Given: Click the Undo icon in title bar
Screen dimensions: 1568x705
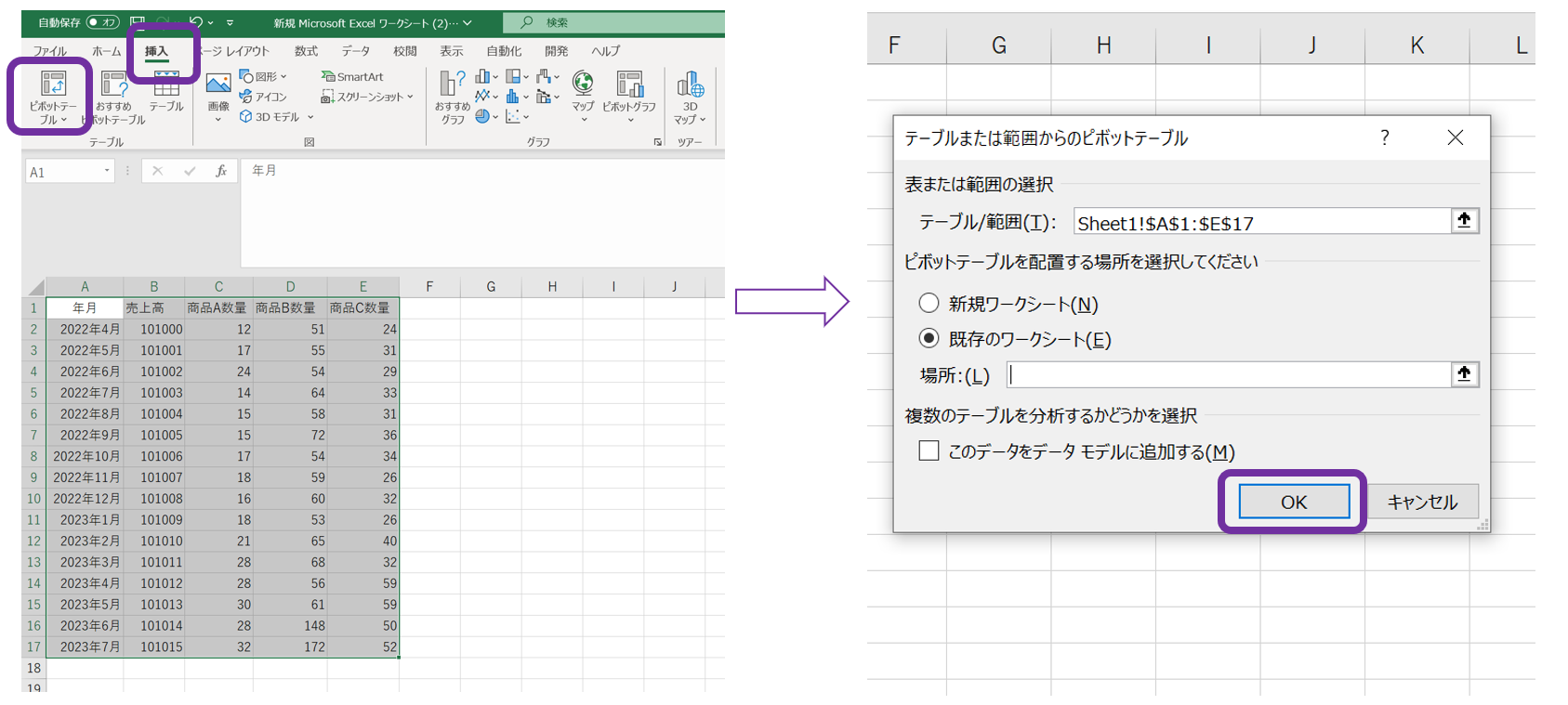Looking at the screenshot, I should 195,22.
